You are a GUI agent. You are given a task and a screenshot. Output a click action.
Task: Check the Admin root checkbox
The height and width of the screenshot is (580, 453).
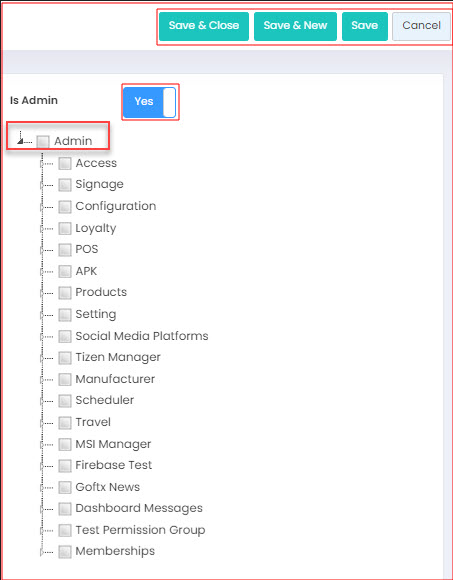click(43, 141)
